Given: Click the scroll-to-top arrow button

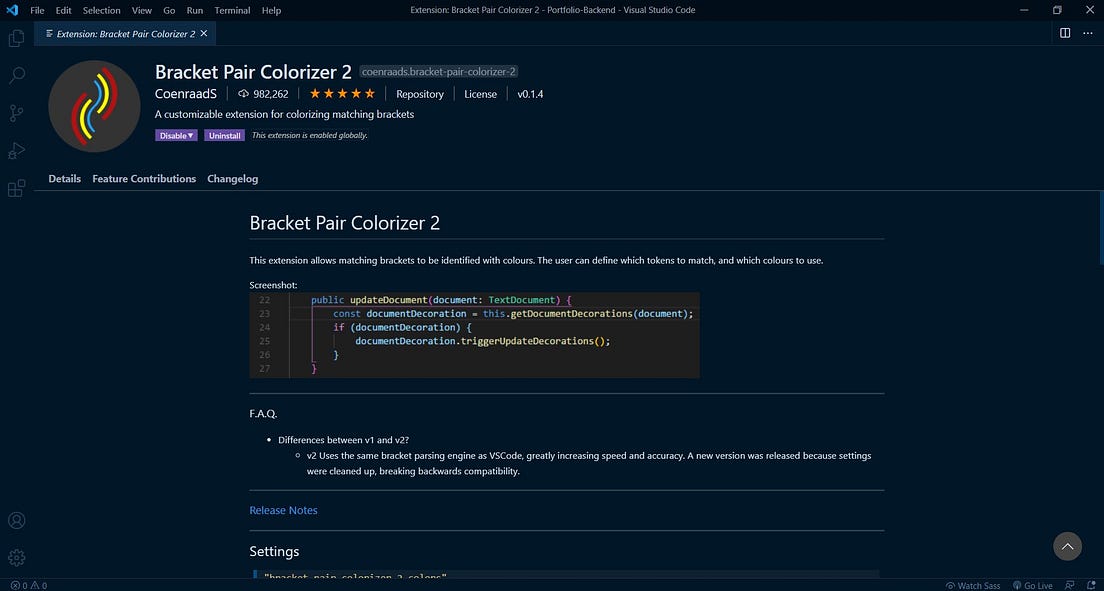Looking at the screenshot, I should (x=1067, y=546).
